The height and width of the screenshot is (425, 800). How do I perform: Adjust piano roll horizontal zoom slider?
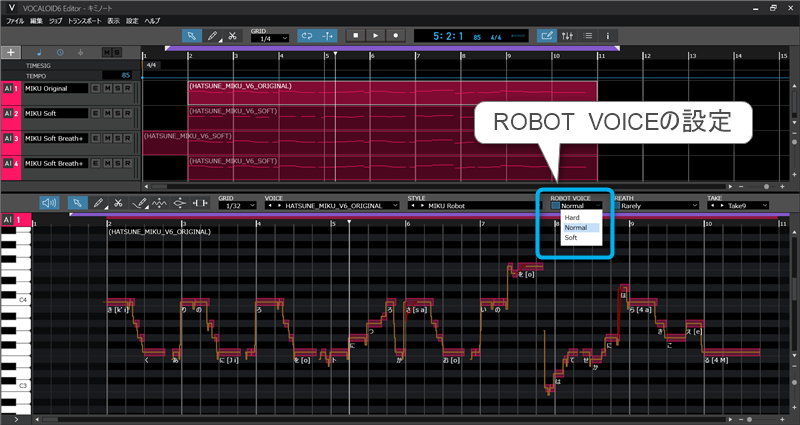[x=750, y=419]
